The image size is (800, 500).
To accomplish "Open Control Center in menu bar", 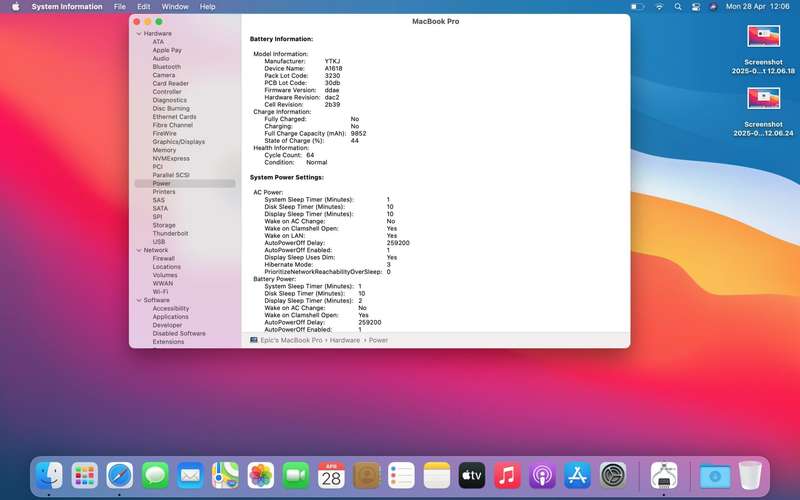I will pos(696,7).
